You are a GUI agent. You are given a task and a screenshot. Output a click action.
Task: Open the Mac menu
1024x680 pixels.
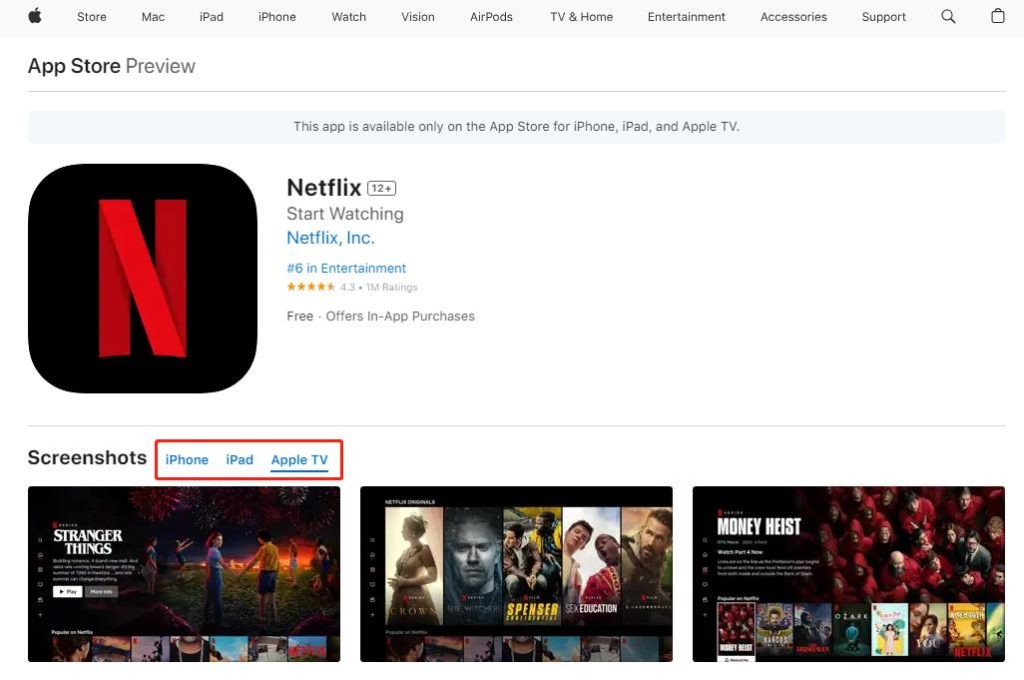153,17
